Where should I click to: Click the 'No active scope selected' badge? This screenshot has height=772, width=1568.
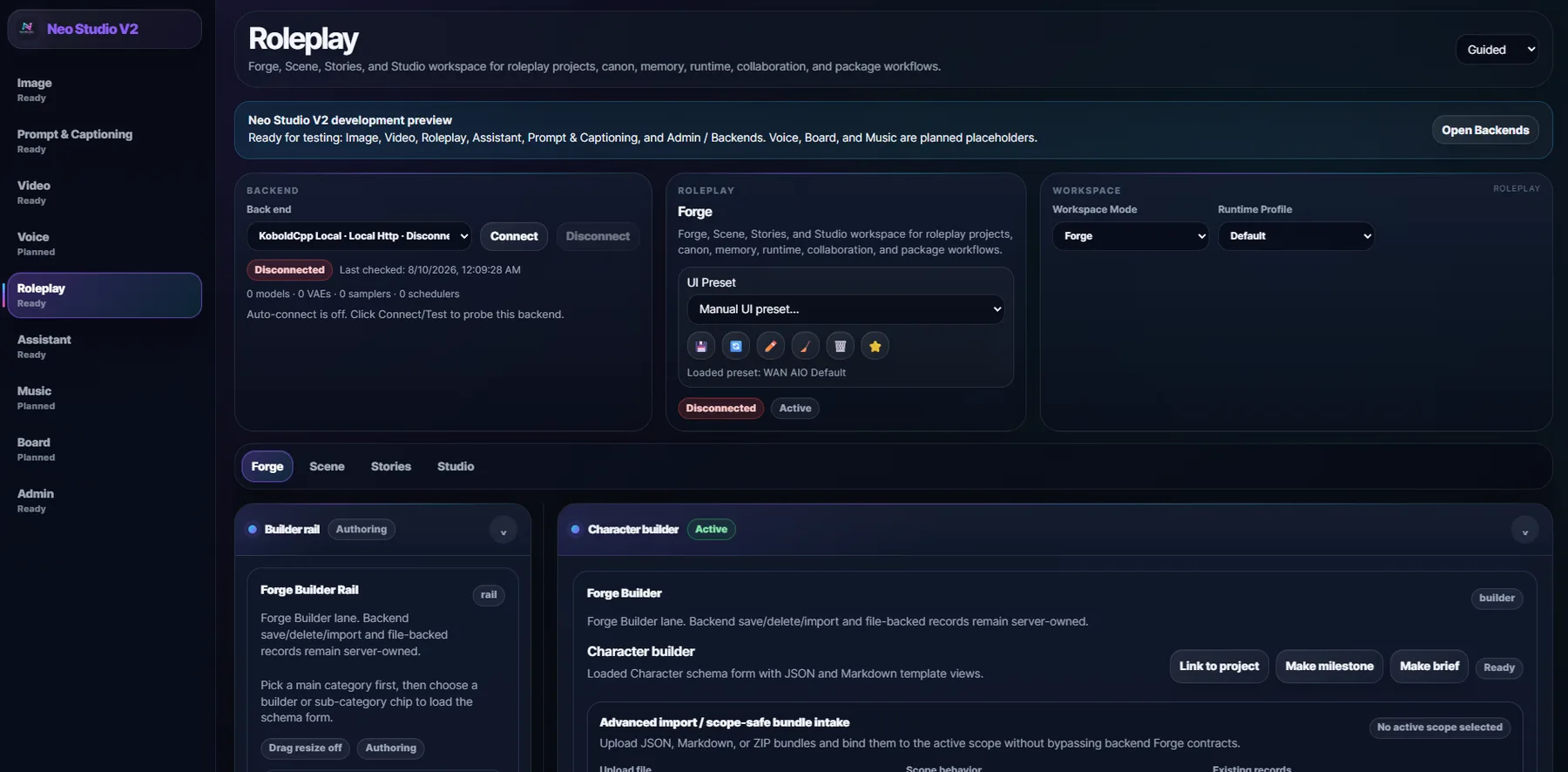(1440, 728)
